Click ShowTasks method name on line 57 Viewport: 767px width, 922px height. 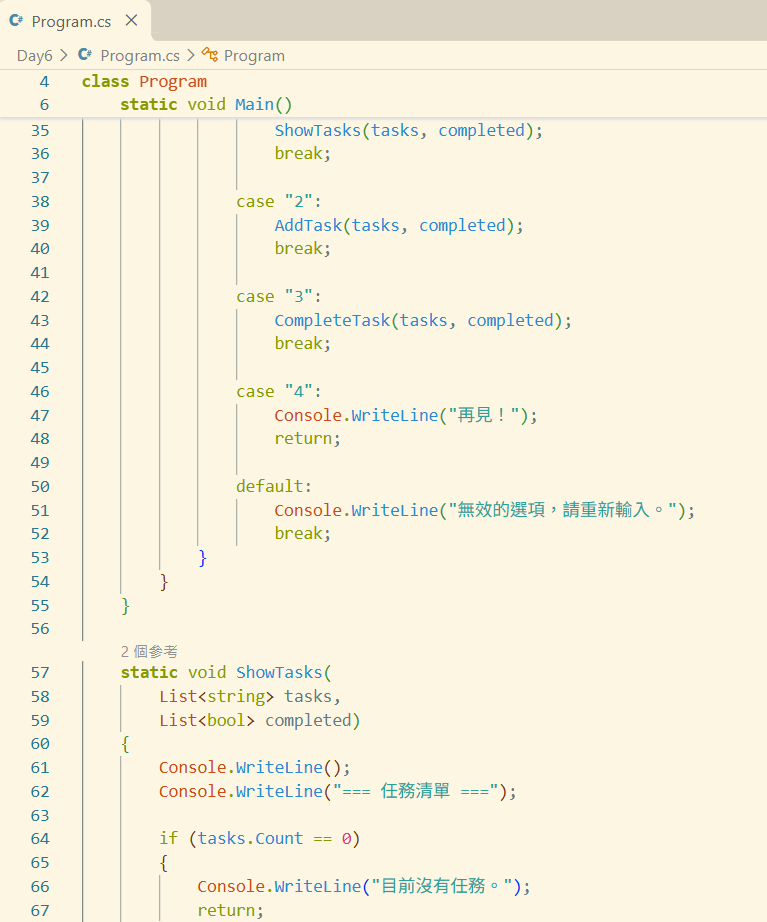(x=279, y=673)
